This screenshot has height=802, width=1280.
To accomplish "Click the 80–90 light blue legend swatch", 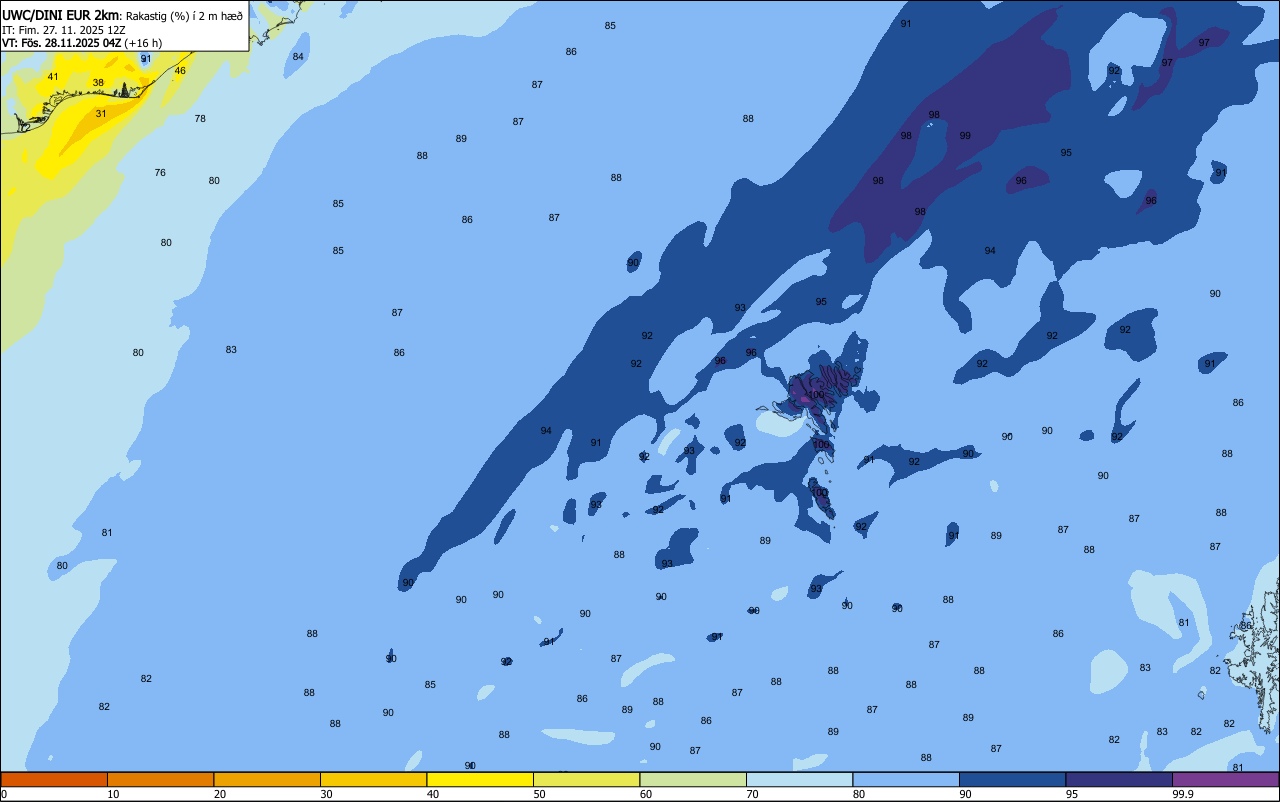I will (906, 779).
